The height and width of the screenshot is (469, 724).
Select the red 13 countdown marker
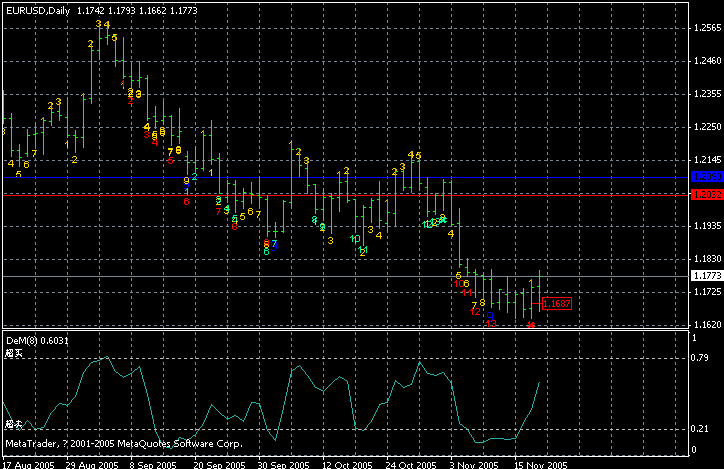click(x=491, y=323)
